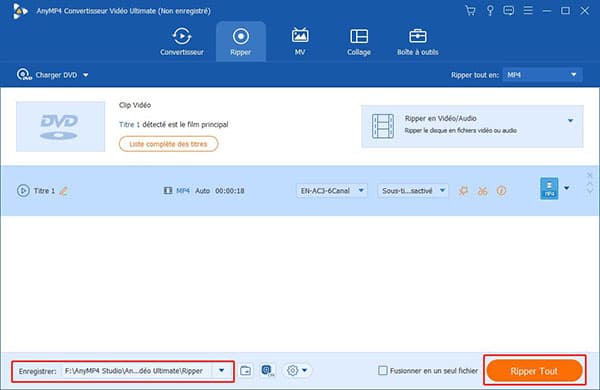The height and width of the screenshot is (390, 600).
Task: Click Liste complète des titres button
Action: coord(168,144)
